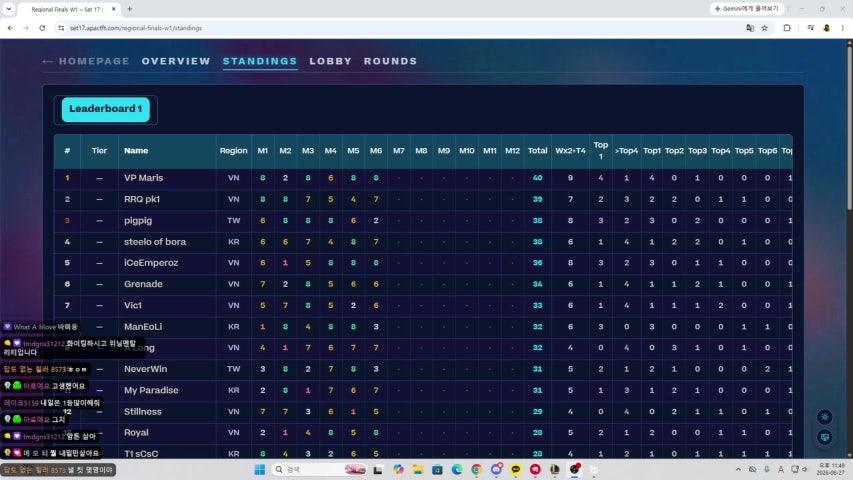Open the red circular taskbar app
Viewport: 853px width, 480px height.
(535, 469)
